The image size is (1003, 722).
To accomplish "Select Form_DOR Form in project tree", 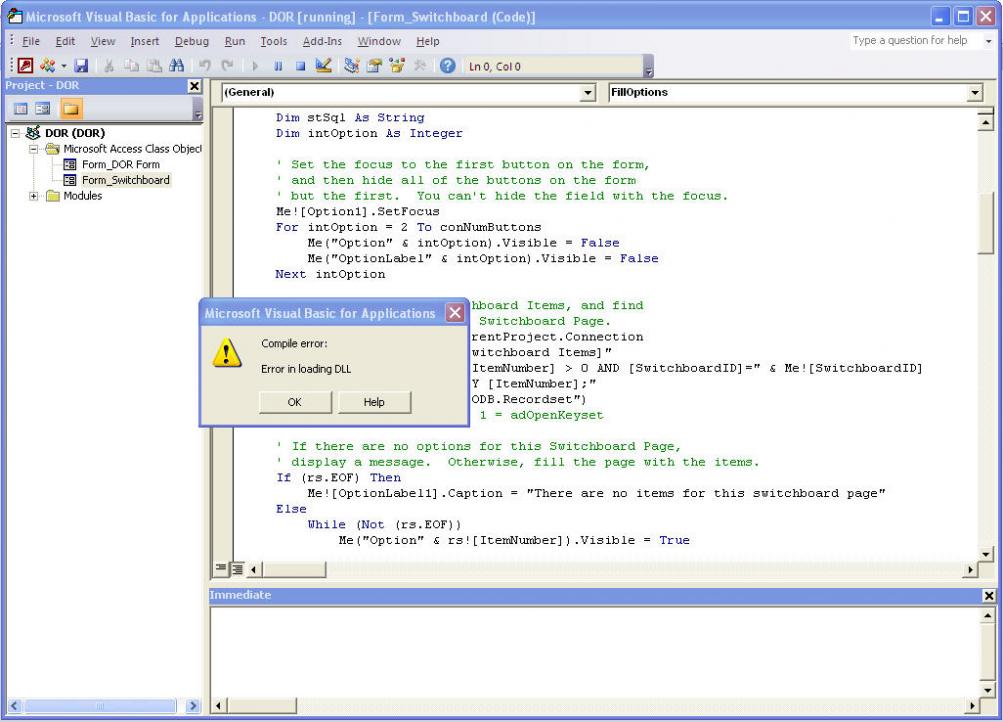I will [x=120, y=164].
